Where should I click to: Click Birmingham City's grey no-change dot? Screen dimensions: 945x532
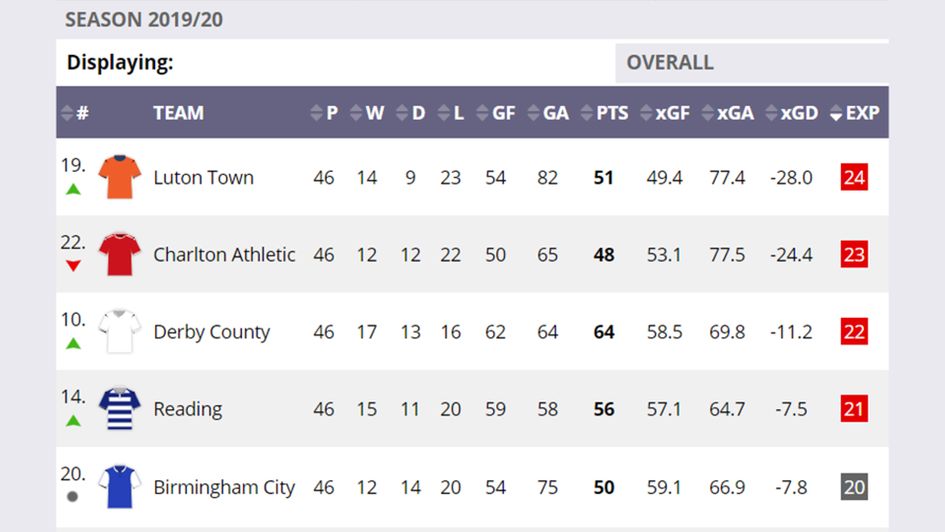tap(72, 497)
